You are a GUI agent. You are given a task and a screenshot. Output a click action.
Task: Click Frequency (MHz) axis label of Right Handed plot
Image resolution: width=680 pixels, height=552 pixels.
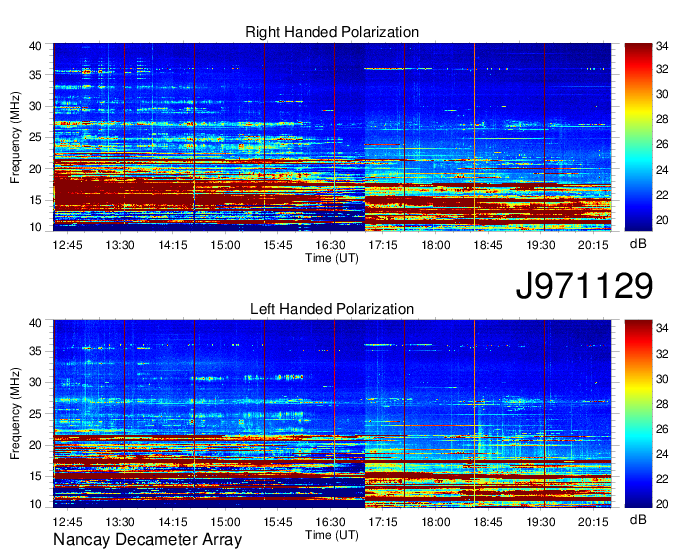15,137
